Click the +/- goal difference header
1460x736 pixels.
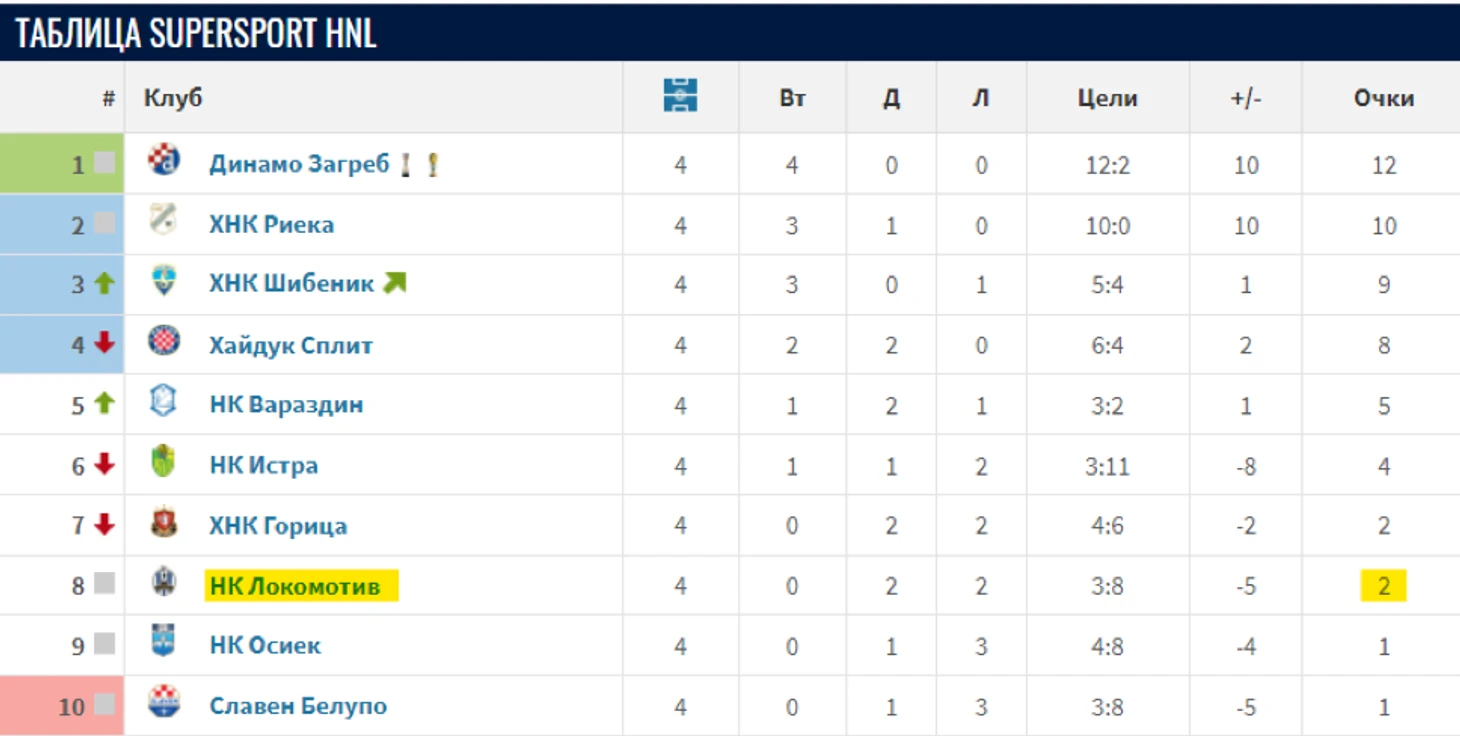click(1245, 98)
